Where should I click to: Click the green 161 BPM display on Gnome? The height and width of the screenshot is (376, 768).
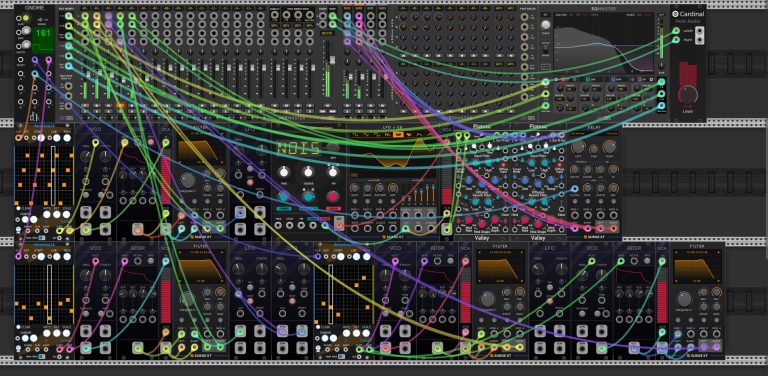pos(44,39)
